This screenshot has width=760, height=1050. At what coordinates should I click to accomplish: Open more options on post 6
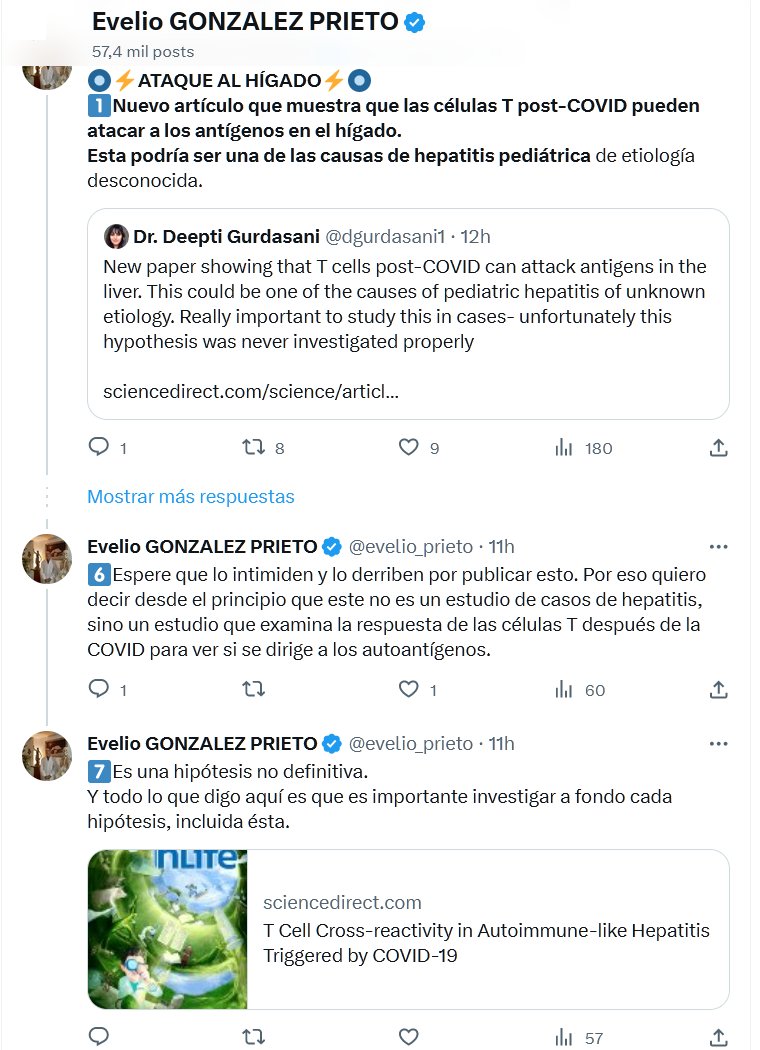pos(718,547)
